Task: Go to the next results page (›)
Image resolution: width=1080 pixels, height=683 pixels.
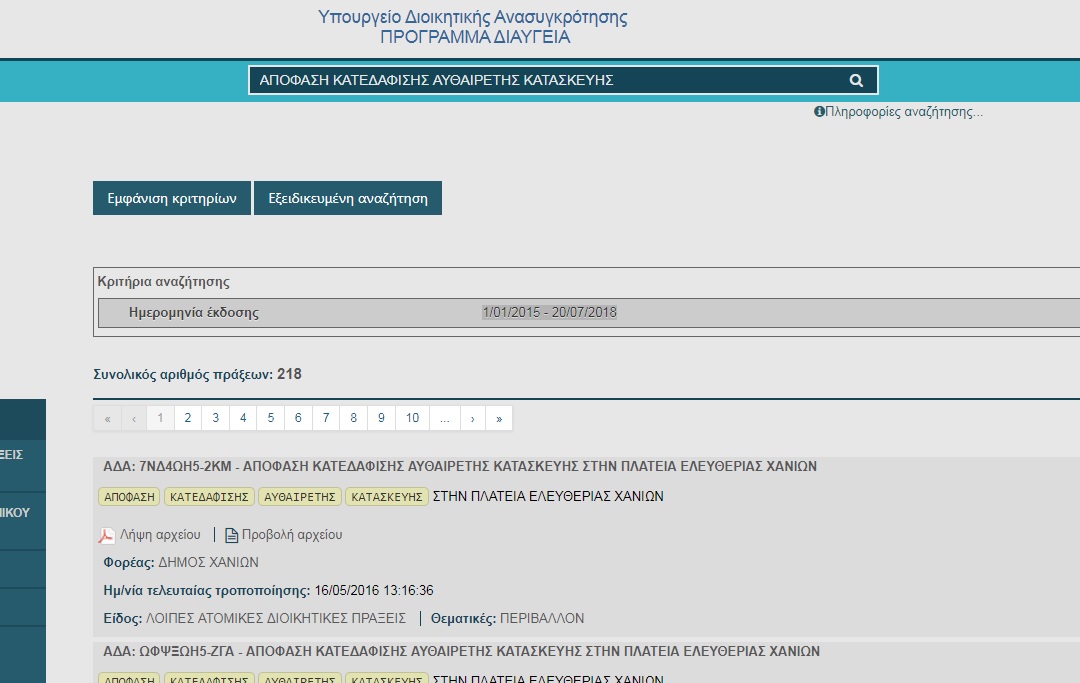Action: (472, 418)
